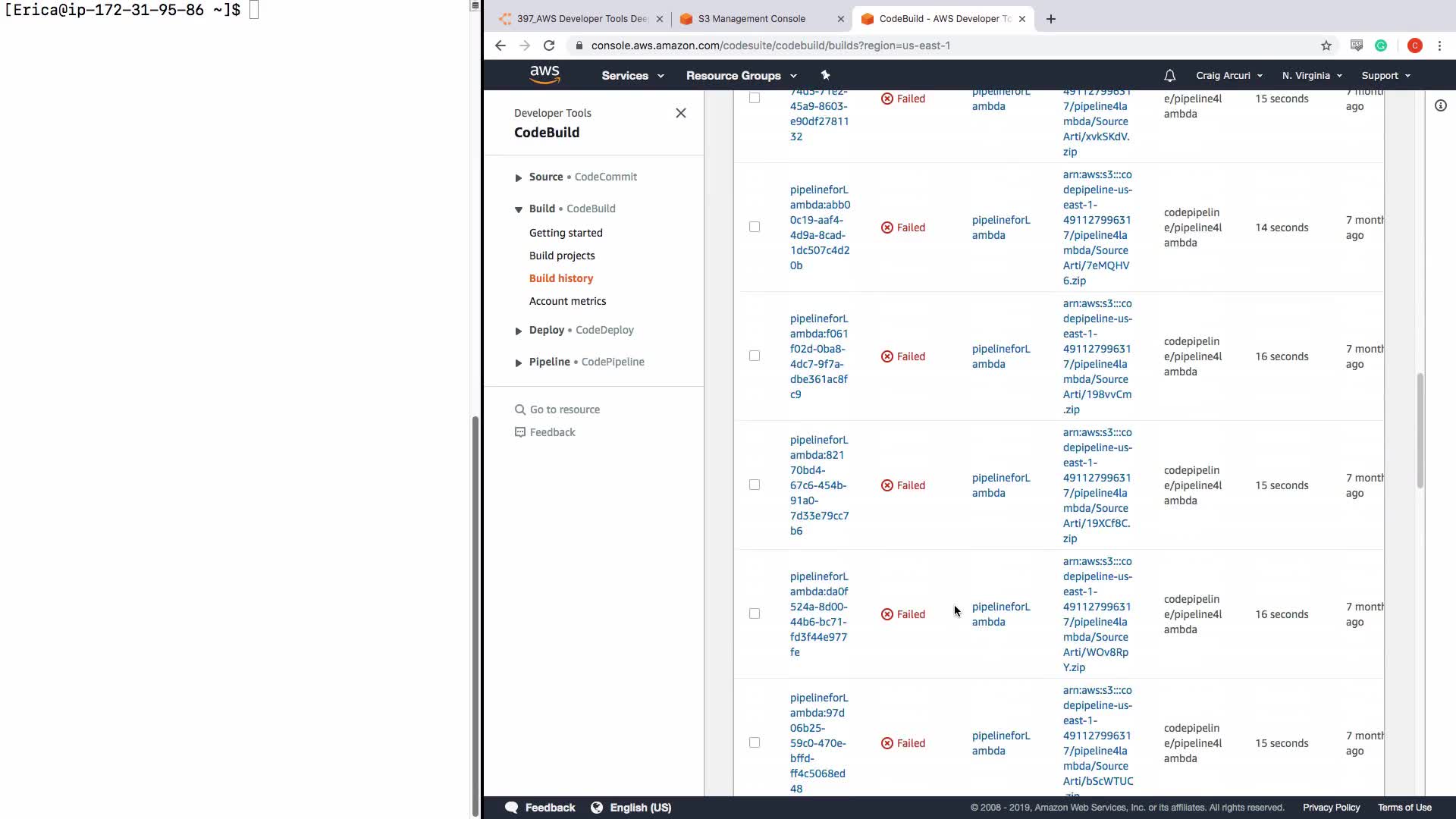This screenshot has width=1456, height=819.
Task: Click Account metrics link
Action: 567,301
